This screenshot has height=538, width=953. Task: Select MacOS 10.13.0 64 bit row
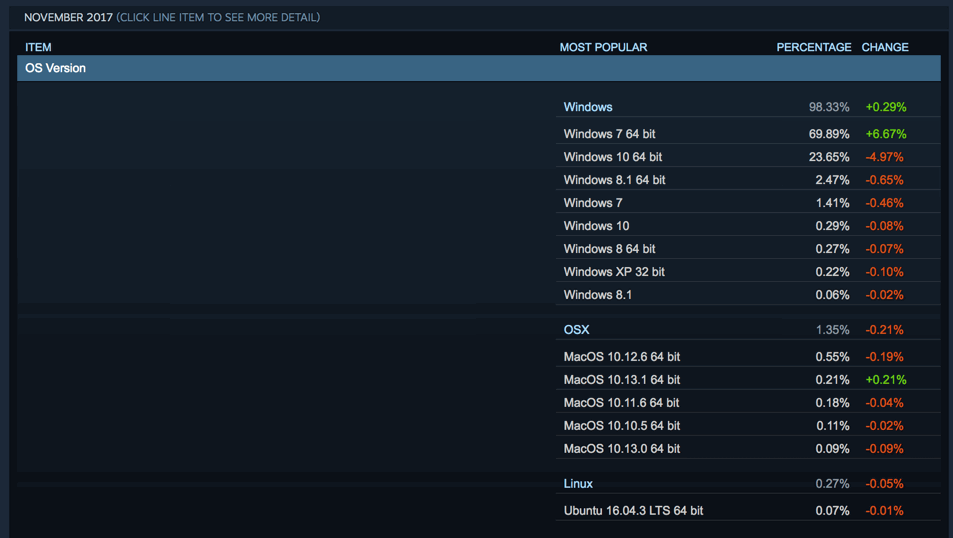748,449
